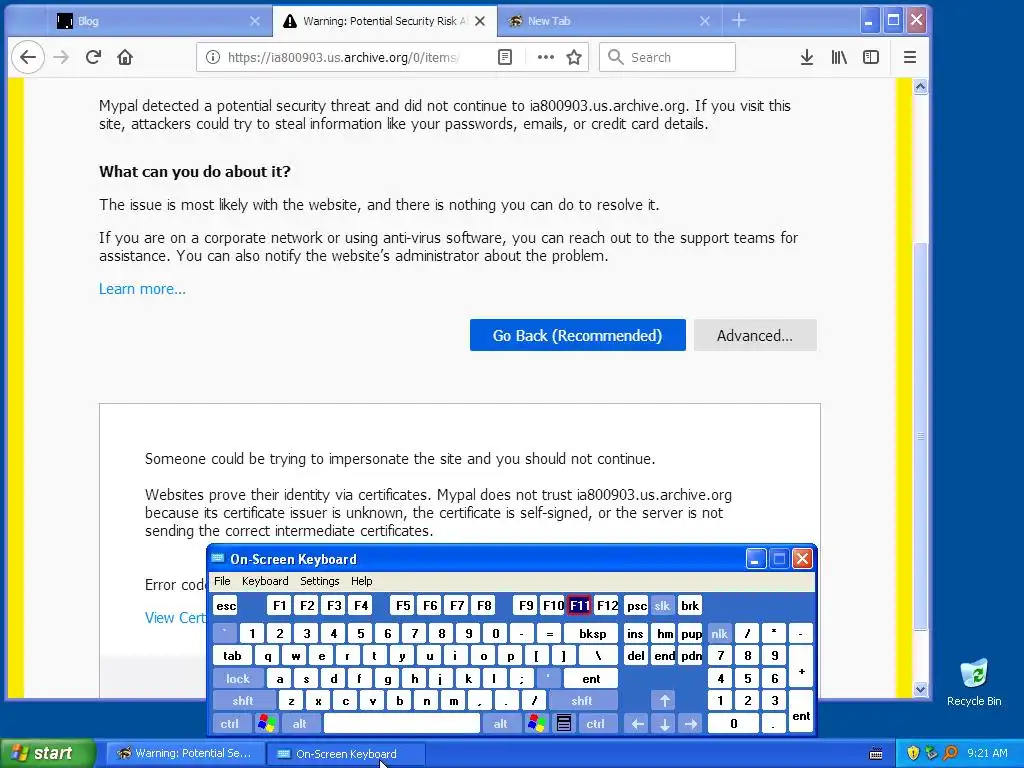The width and height of the screenshot is (1024, 768).
Task: Close the Warning security risk tab
Action: point(480,21)
